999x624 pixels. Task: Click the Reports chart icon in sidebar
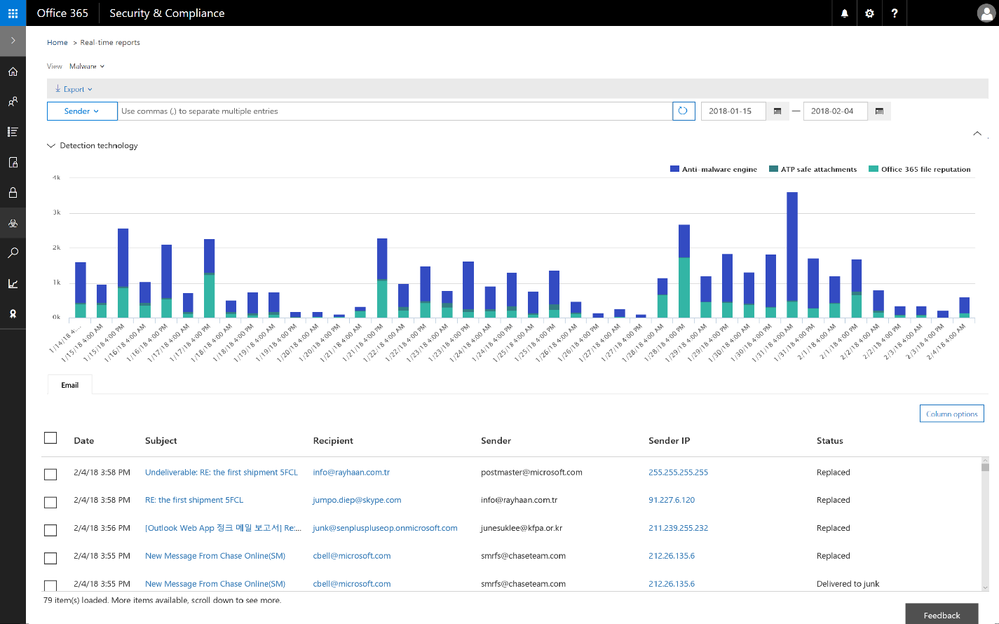pos(13,283)
